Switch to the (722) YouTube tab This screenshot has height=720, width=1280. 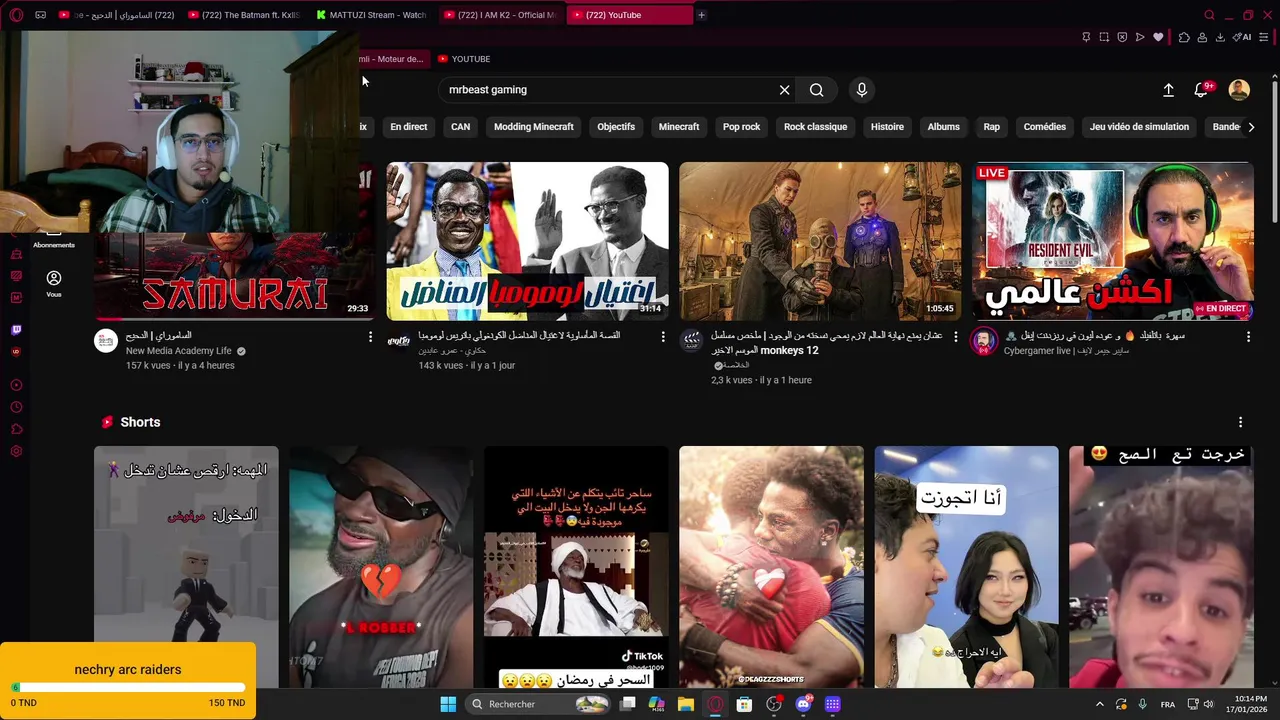tap(628, 15)
